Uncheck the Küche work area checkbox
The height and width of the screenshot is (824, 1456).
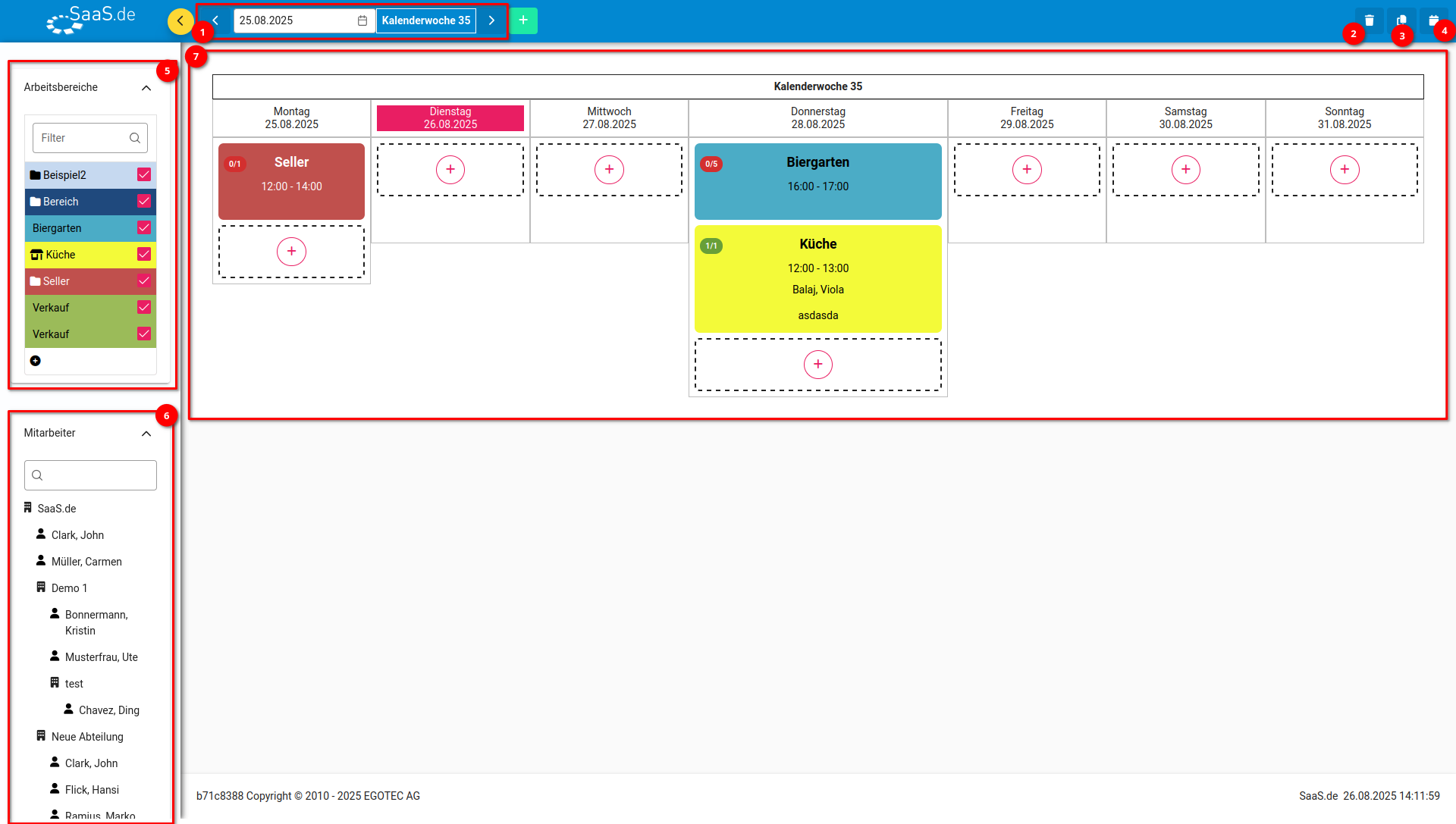(x=144, y=255)
